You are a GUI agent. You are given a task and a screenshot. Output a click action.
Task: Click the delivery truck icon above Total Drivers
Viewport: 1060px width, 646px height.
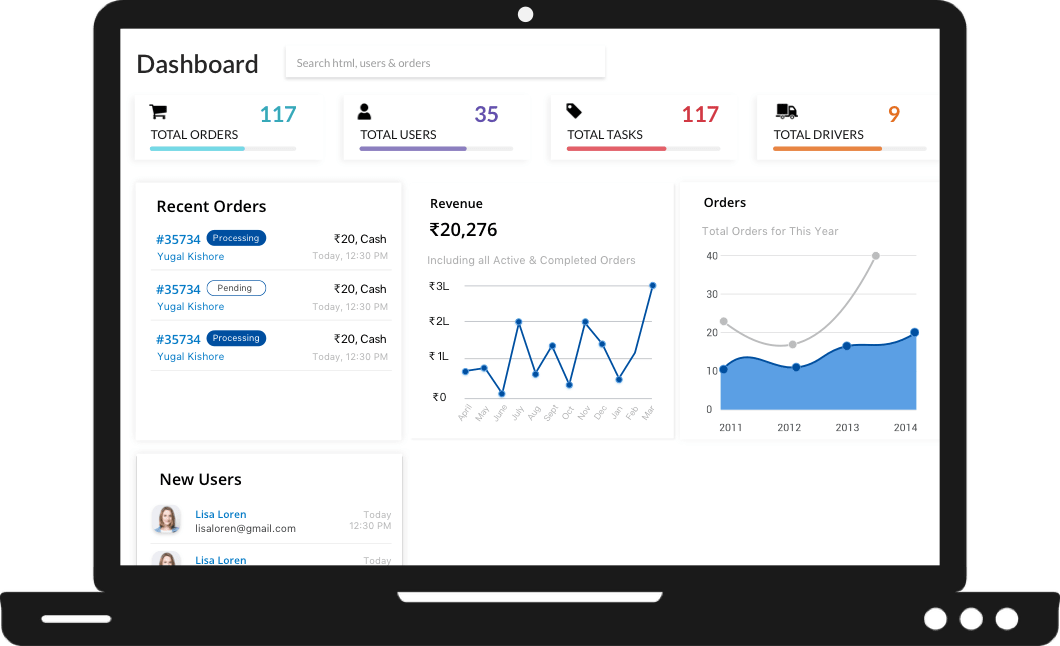(x=786, y=111)
